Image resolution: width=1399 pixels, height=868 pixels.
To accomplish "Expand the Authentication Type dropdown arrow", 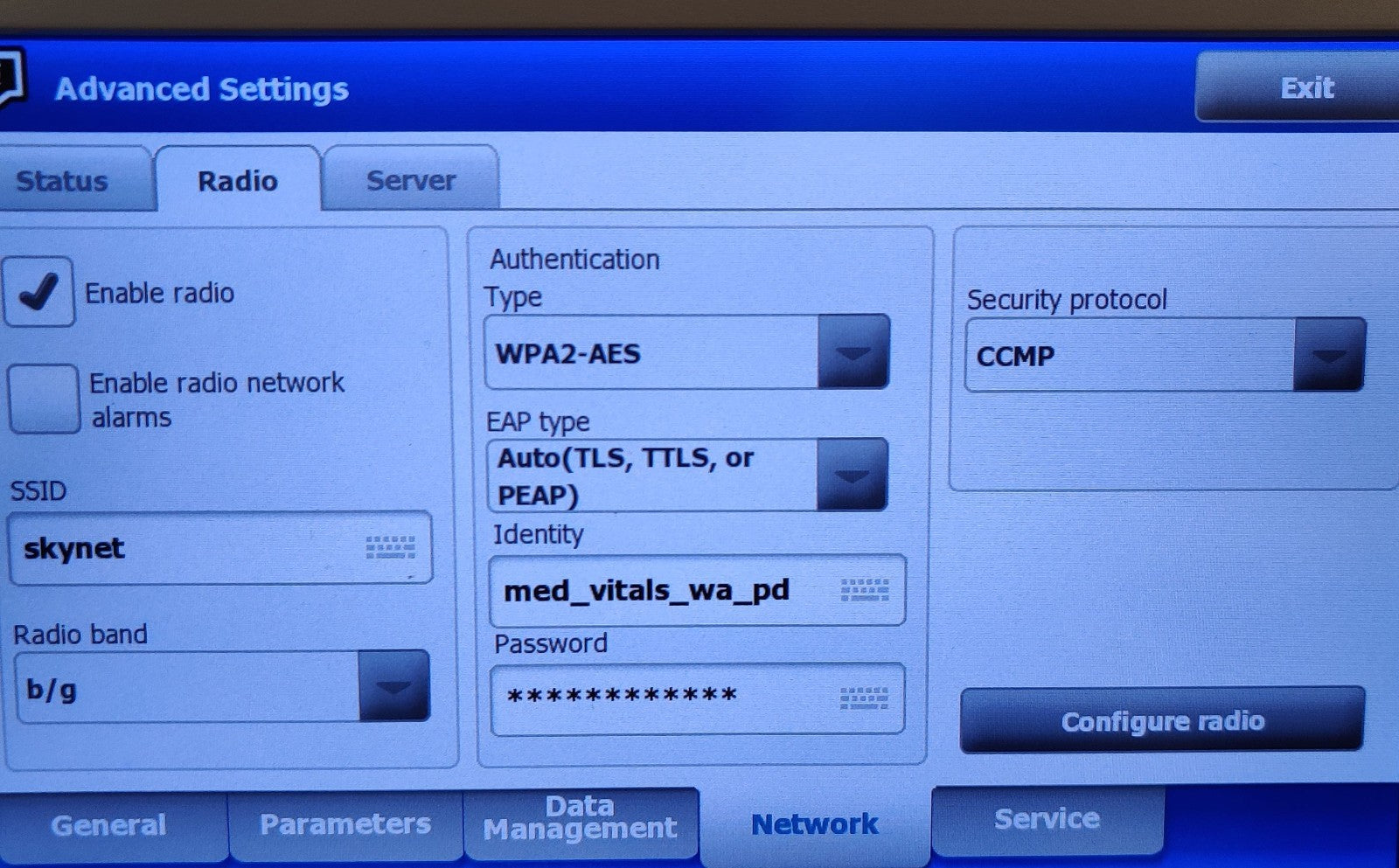I will [853, 352].
